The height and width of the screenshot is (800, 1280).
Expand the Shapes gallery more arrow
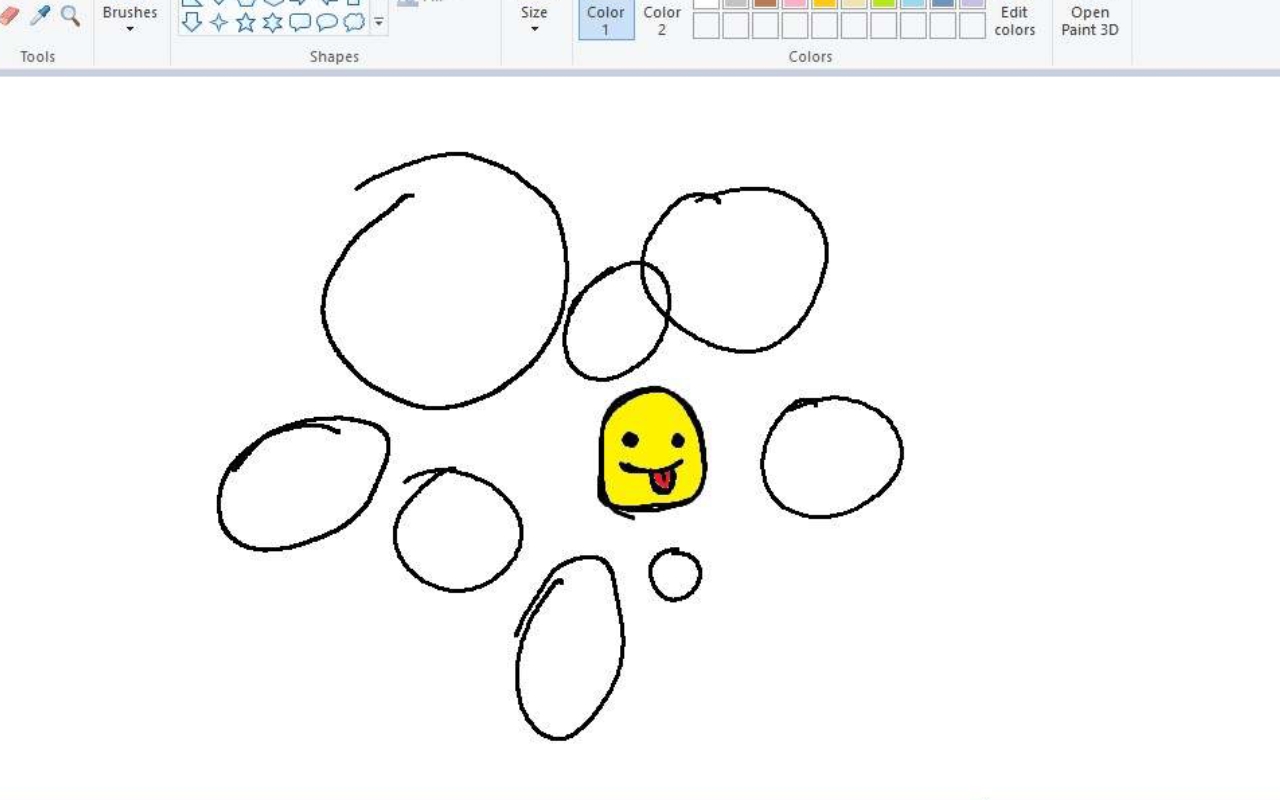click(x=379, y=22)
